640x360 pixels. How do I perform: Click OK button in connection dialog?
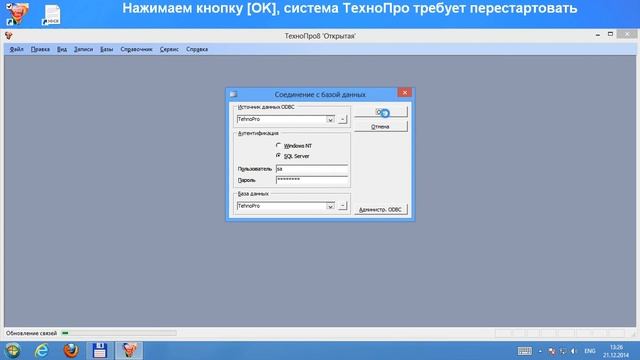point(380,112)
